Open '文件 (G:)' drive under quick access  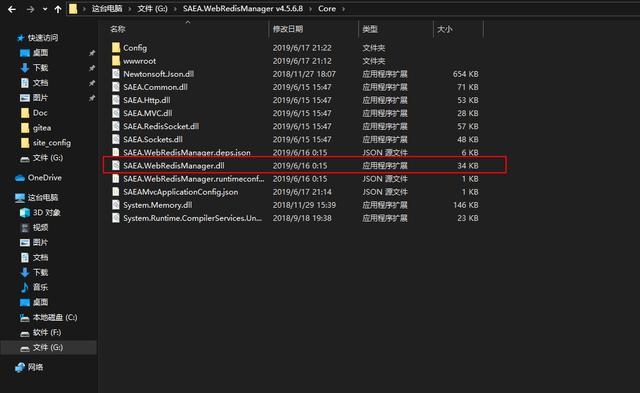click(x=48, y=158)
